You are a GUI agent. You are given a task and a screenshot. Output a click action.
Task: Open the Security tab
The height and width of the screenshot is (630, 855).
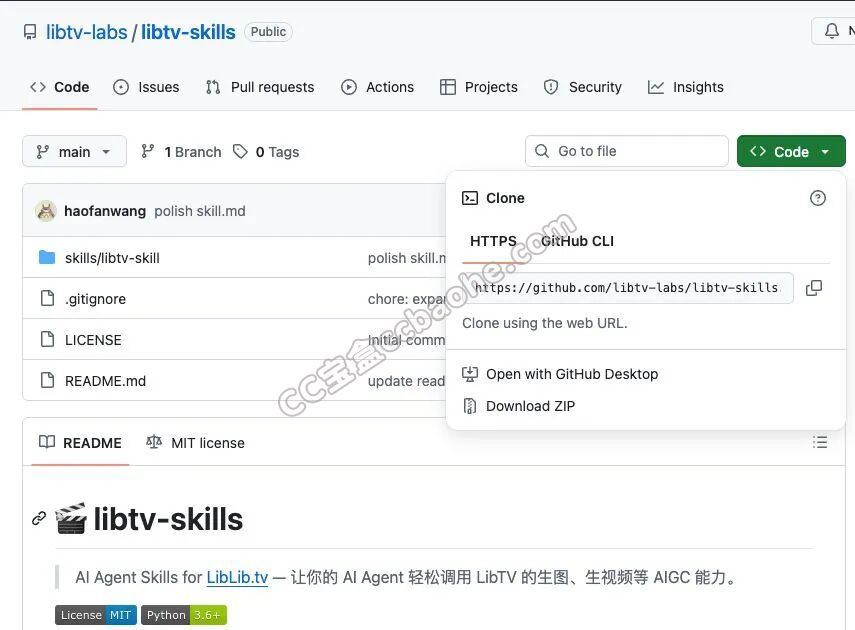tap(583, 87)
